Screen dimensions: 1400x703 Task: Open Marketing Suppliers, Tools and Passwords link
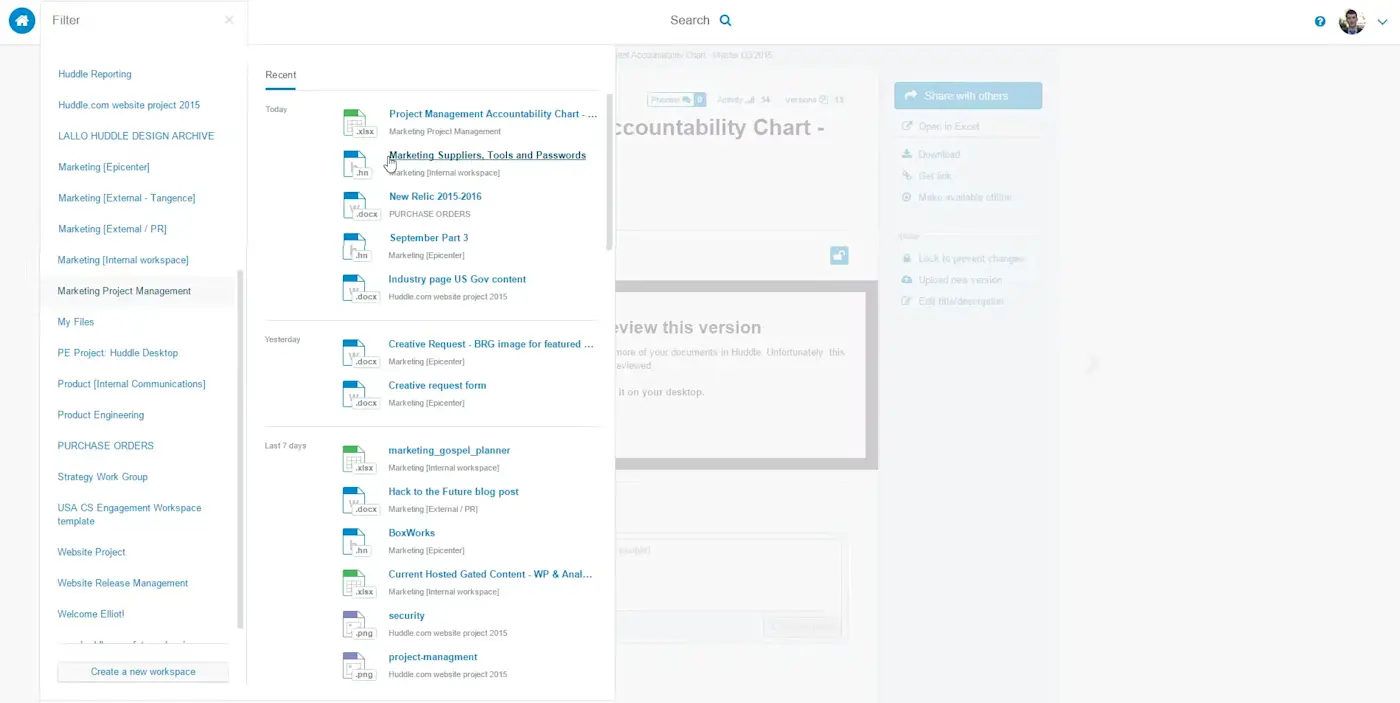coord(487,155)
